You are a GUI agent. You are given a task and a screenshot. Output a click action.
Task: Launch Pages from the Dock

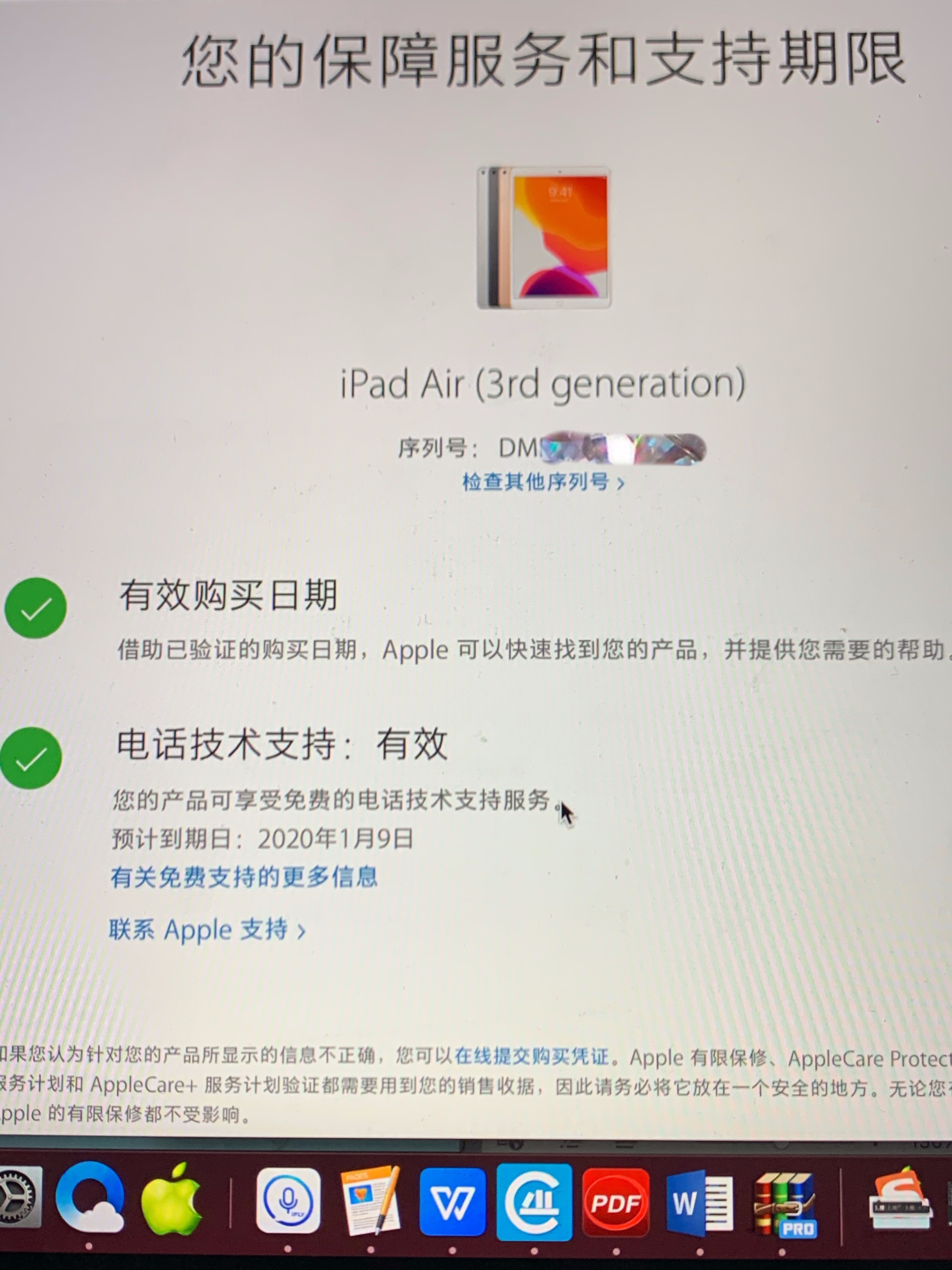pyautogui.click(x=371, y=1199)
